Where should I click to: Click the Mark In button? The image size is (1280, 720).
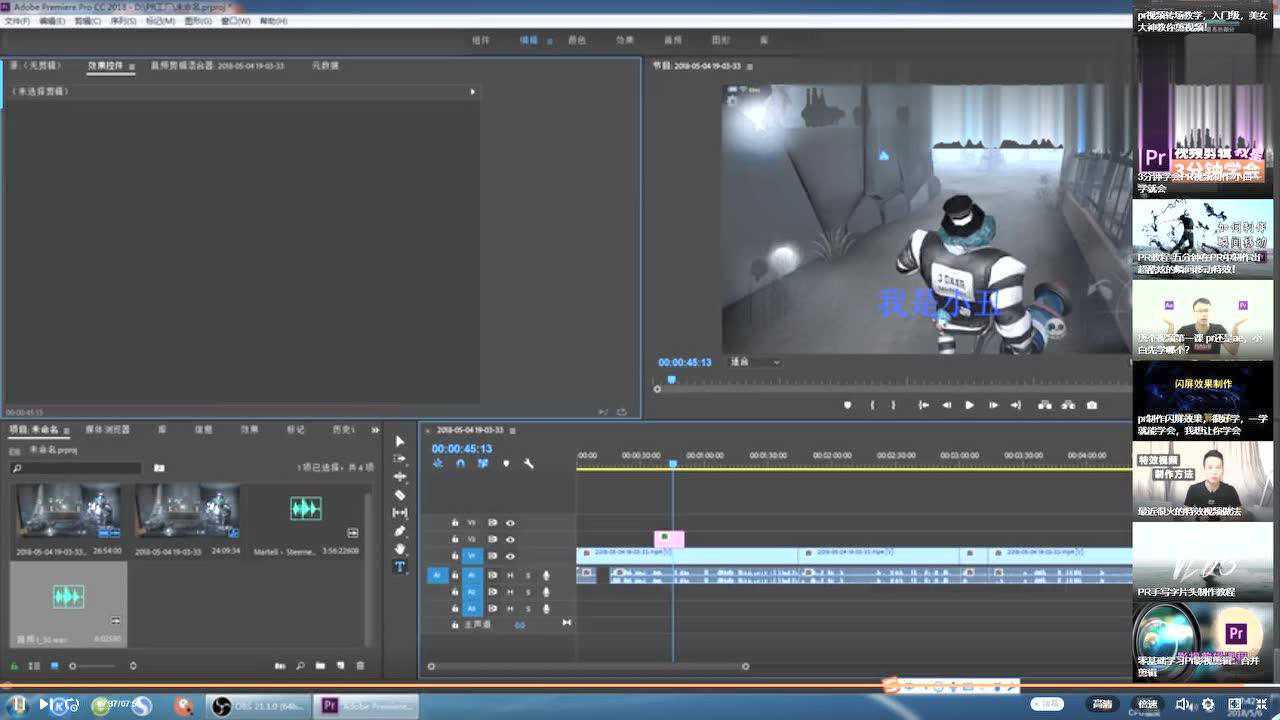[872, 405]
